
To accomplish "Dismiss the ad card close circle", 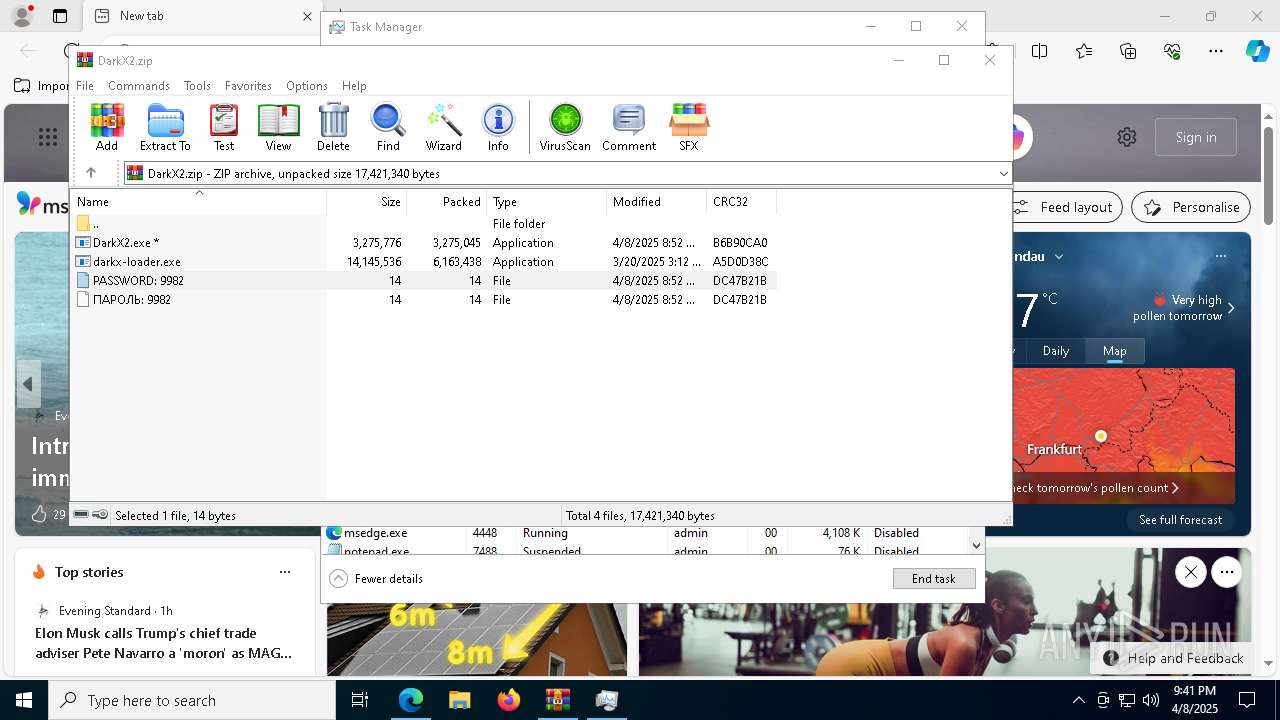I will (1190, 572).
